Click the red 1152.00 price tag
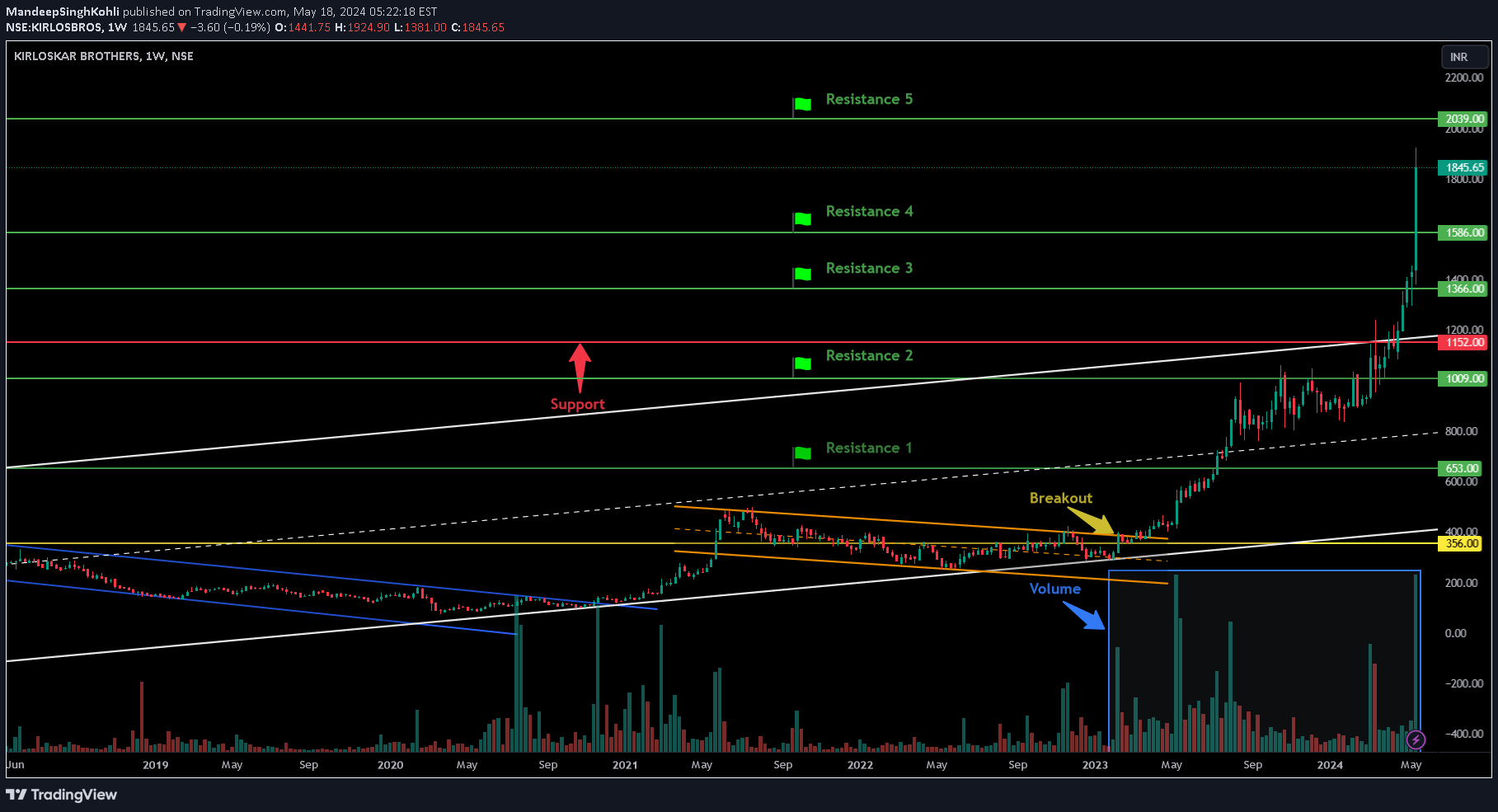 [1463, 342]
